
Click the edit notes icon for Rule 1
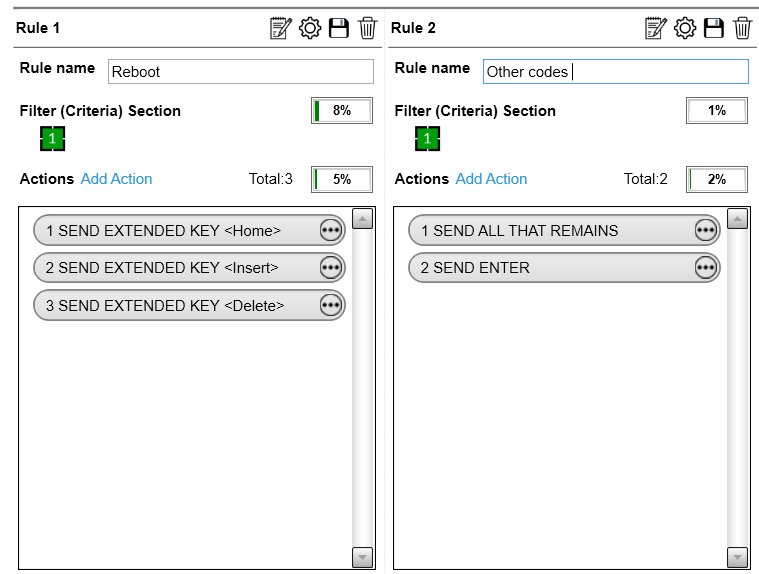281,28
